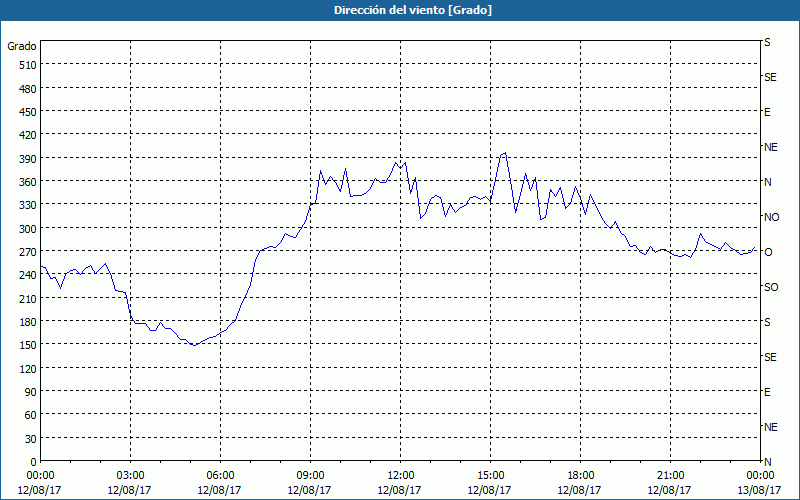Click the 390 degree axis label
Screen dimensions: 800x500
click(x=26, y=158)
